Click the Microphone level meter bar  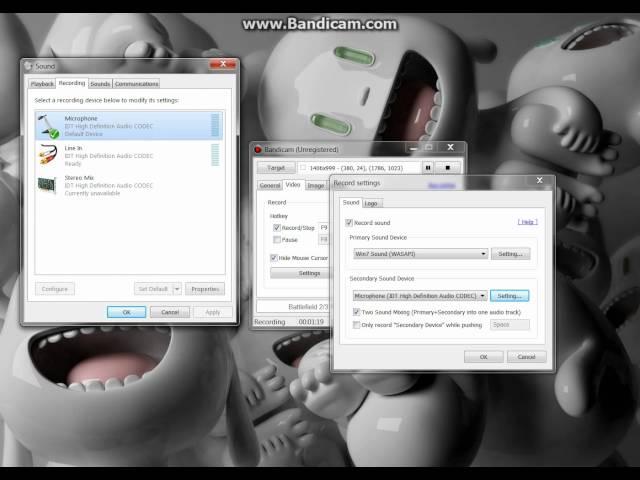tap(215, 125)
